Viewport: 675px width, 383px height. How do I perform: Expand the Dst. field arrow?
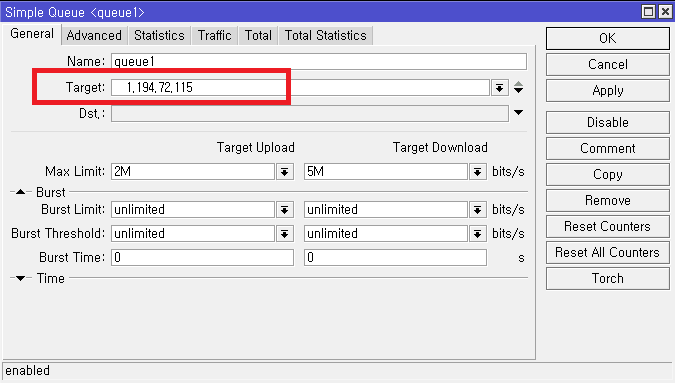[518, 113]
